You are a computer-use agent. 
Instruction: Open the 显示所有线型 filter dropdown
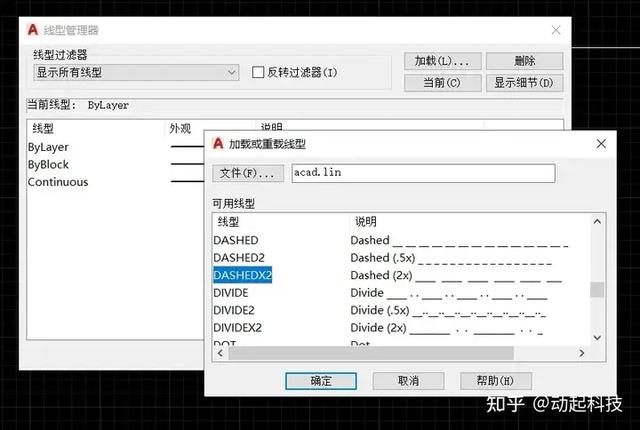coord(136,73)
